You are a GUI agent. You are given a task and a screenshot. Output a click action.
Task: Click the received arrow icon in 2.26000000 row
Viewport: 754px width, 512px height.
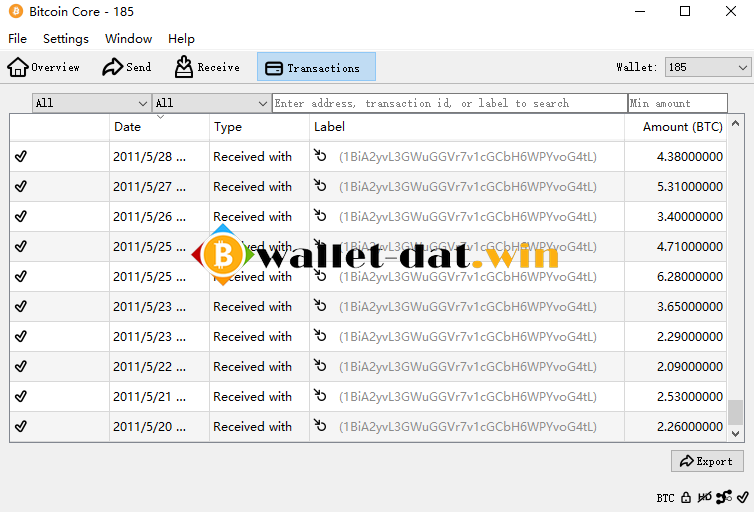(x=320, y=425)
